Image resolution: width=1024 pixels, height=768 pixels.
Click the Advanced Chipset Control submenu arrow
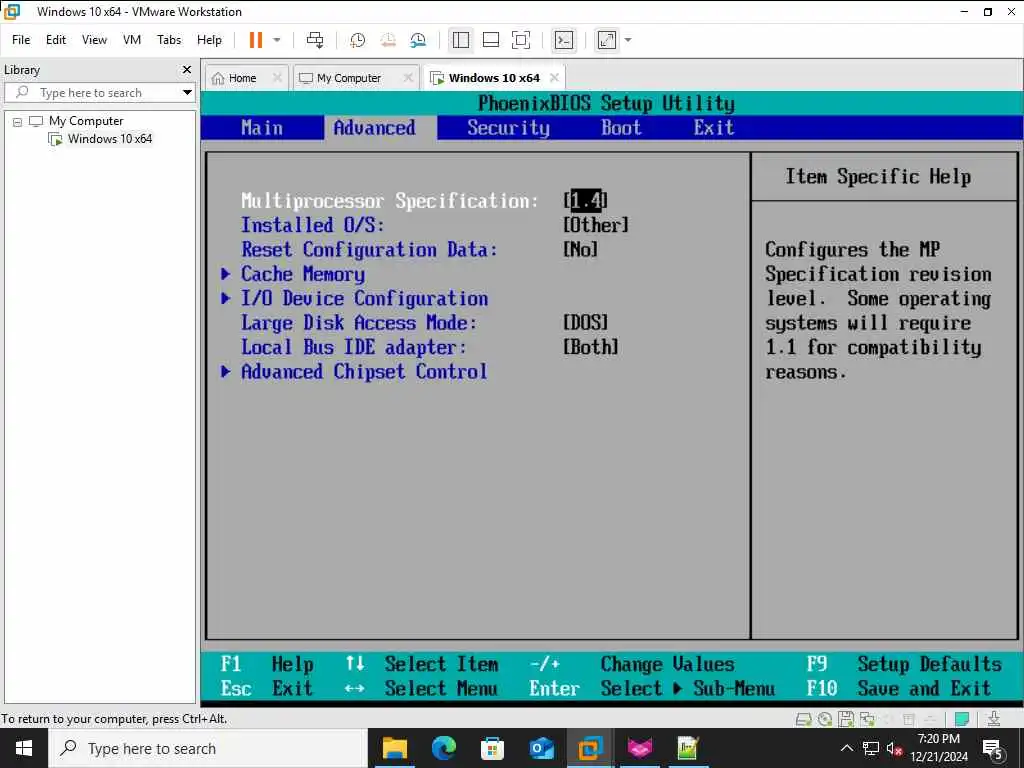226,371
